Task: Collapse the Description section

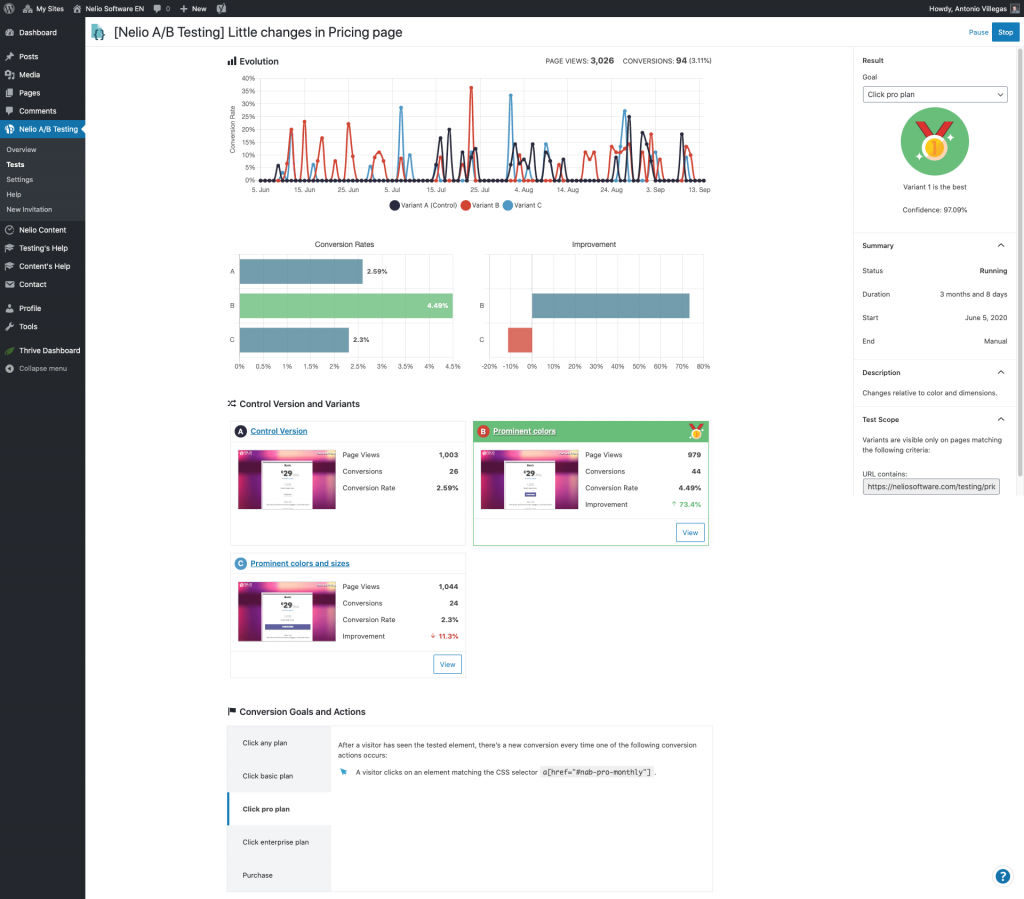Action: pyautogui.click(x=1000, y=372)
